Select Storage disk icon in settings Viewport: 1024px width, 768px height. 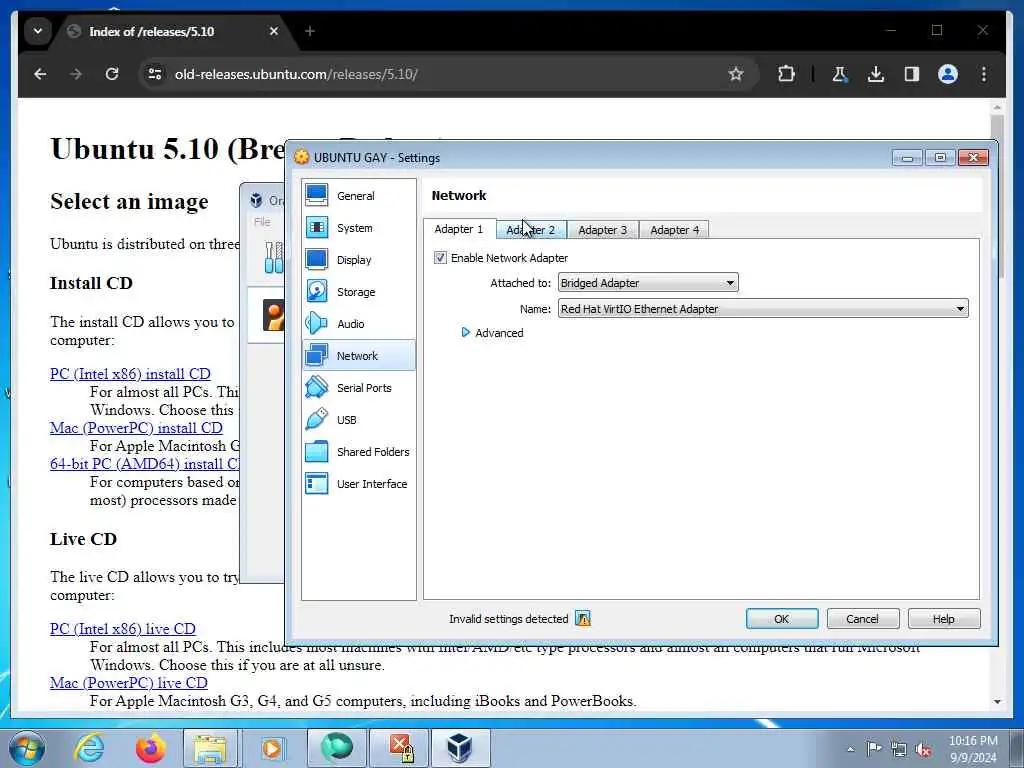[x=317, y=291]
